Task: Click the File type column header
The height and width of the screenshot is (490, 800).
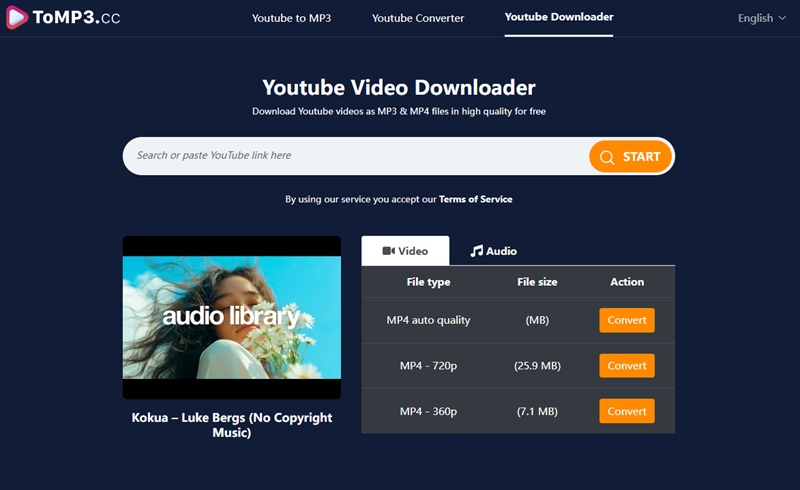Action: coord(428,282)
